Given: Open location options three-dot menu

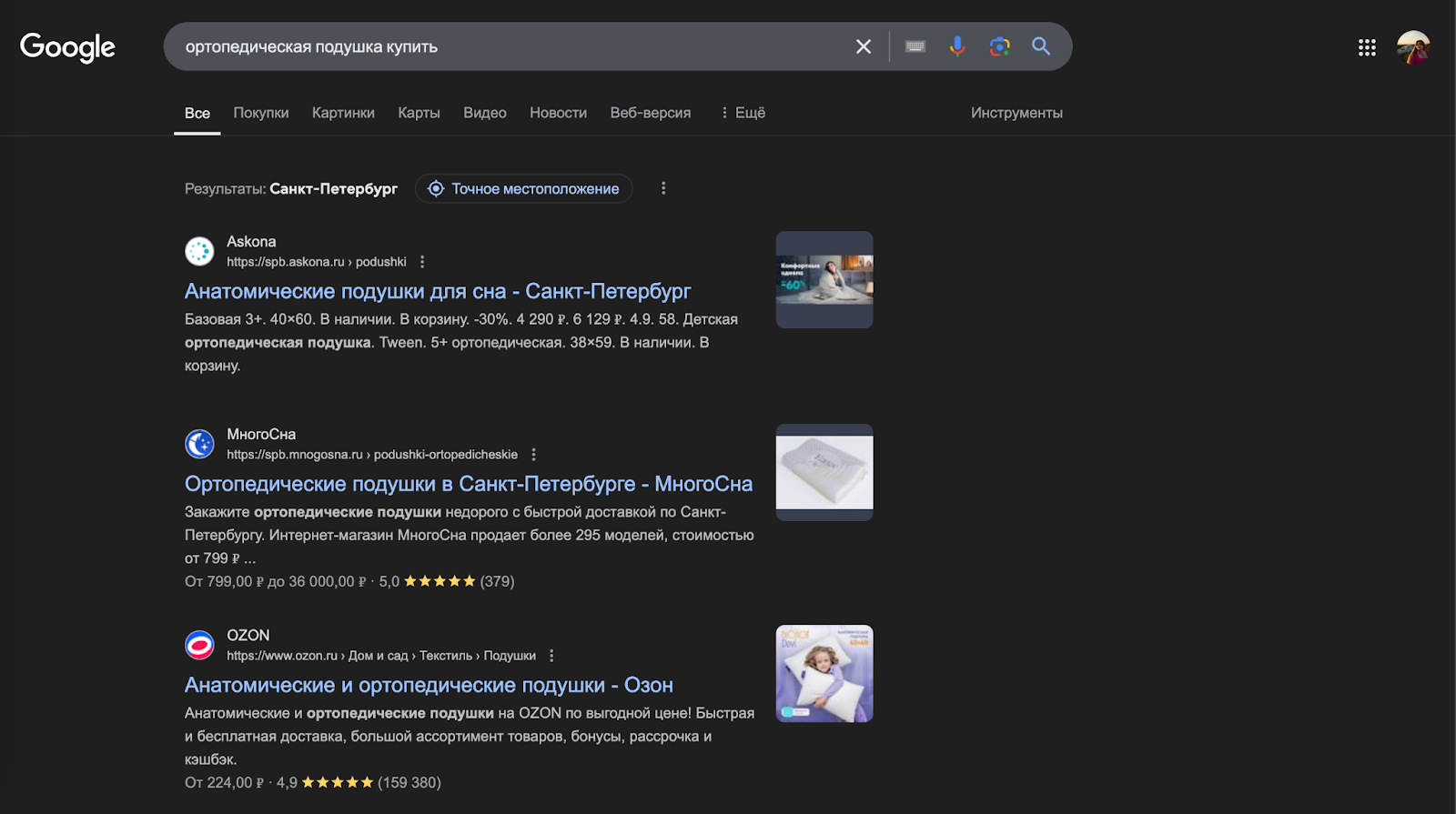Looking at the screenshot, I should click(663, 188).
